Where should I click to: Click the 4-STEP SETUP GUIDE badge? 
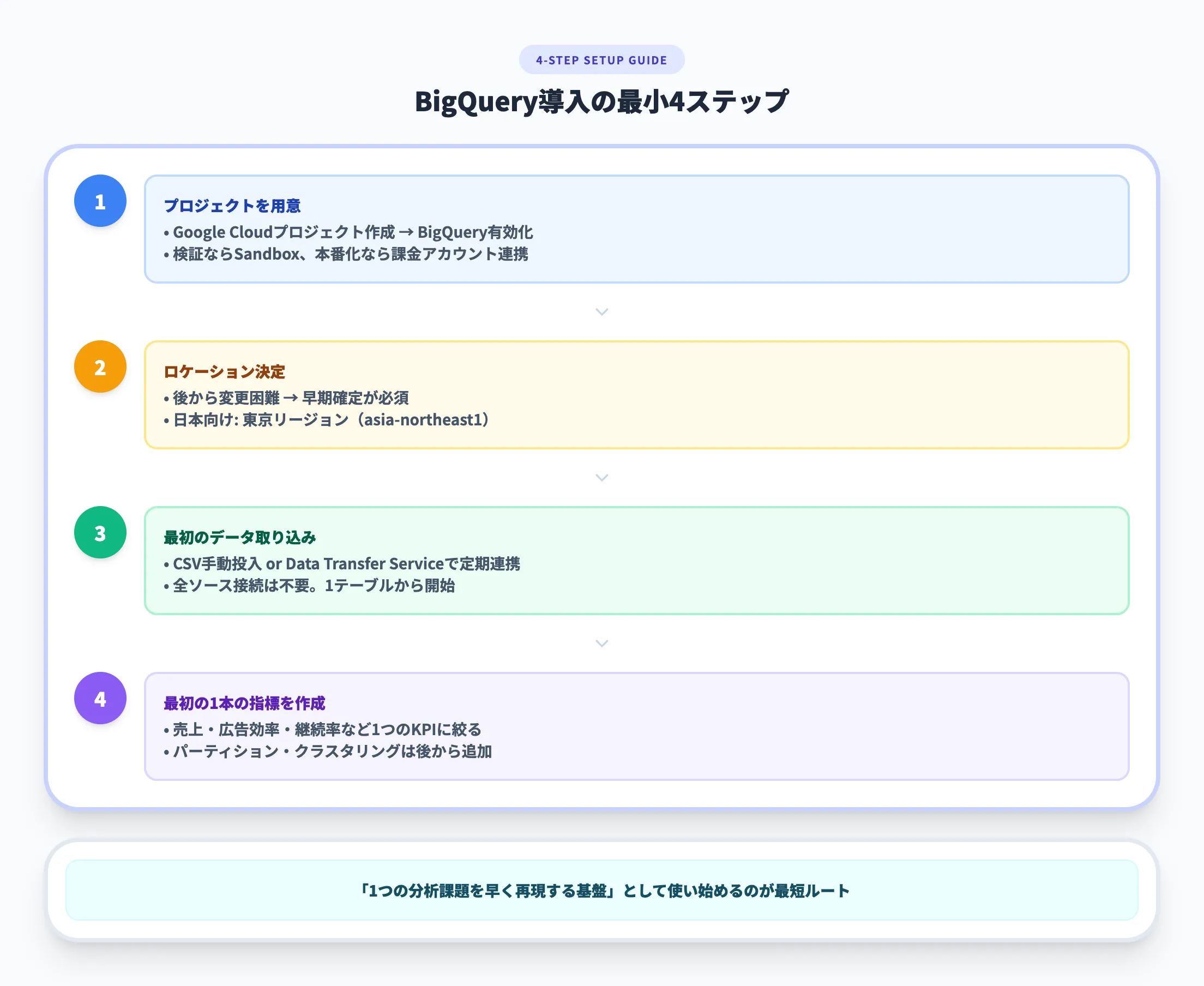point(602,58)
